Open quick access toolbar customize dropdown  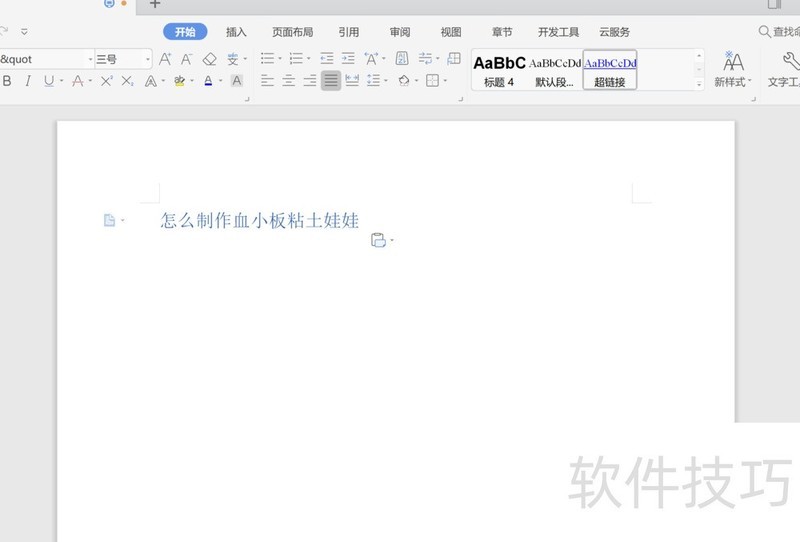24,32
